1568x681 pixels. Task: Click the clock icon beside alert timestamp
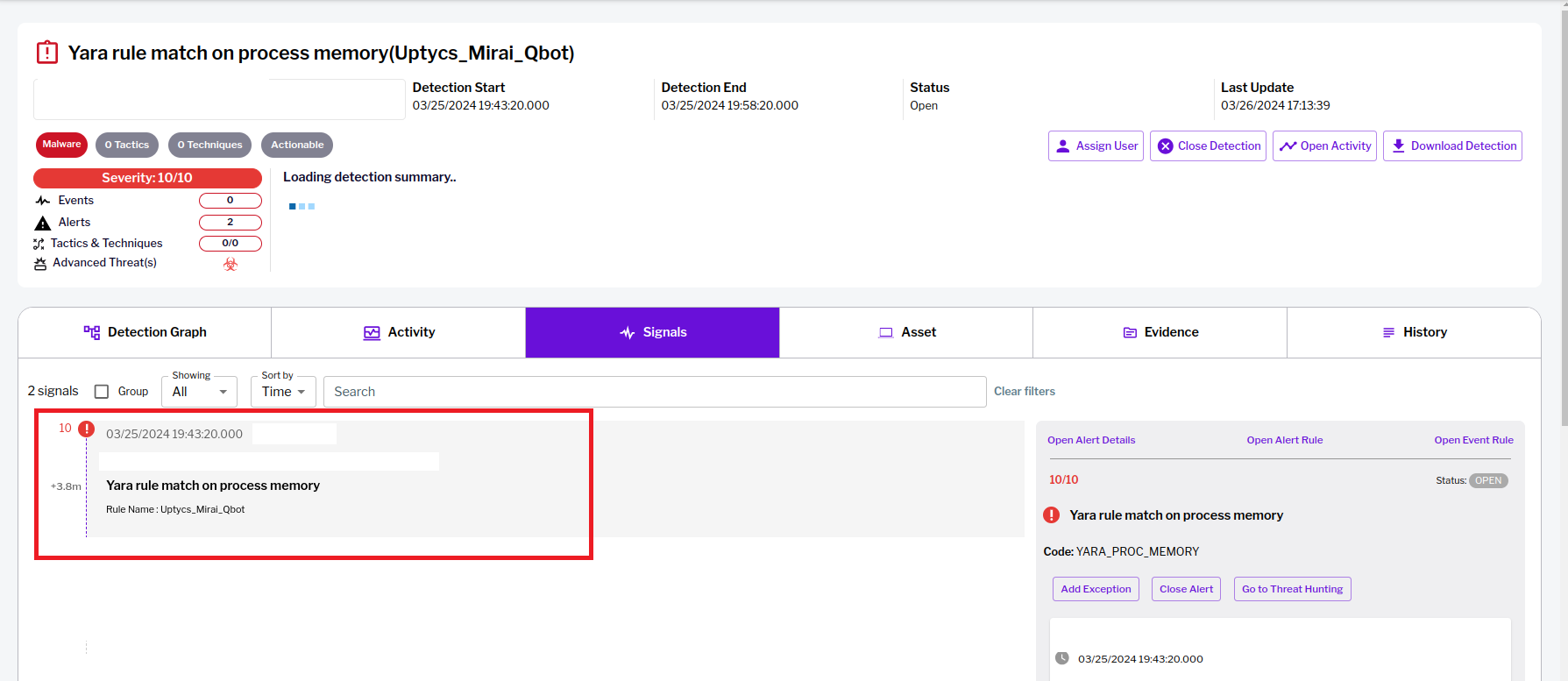click(x=1062, y=658)
